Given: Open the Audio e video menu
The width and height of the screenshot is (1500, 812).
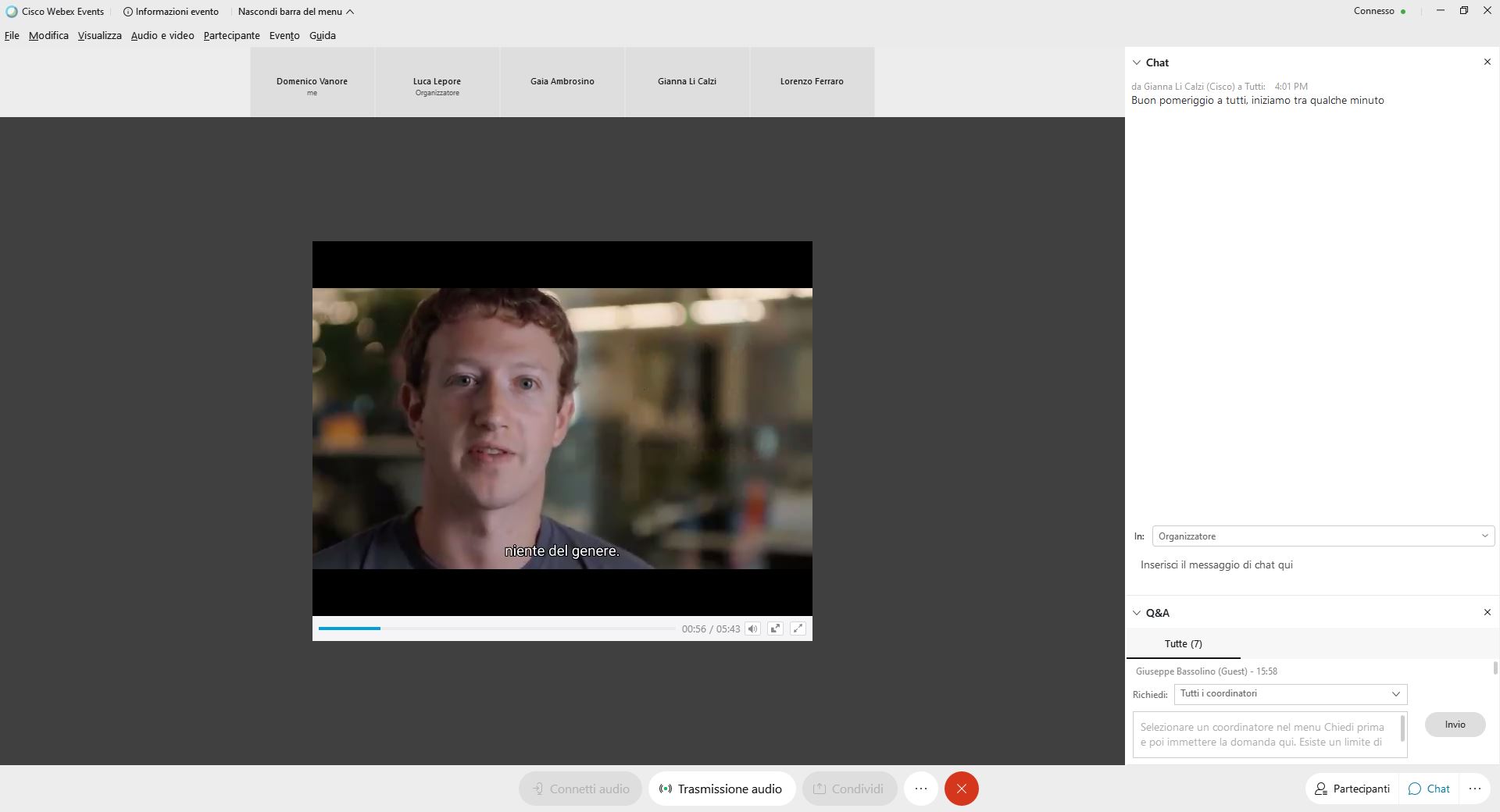Looking at the screenshot, I should [162, 36].
